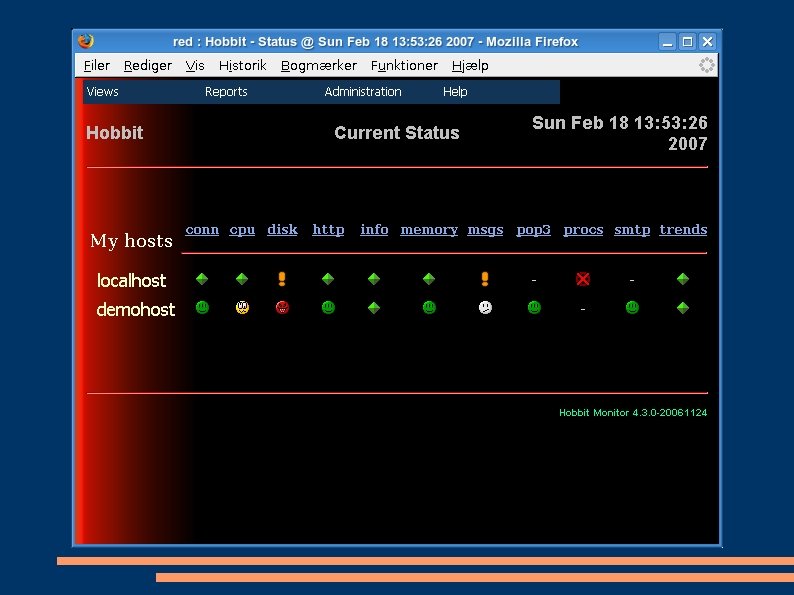Follow the memory column link
The height and width of the screenshot is (595, 794).
(429, 230)
